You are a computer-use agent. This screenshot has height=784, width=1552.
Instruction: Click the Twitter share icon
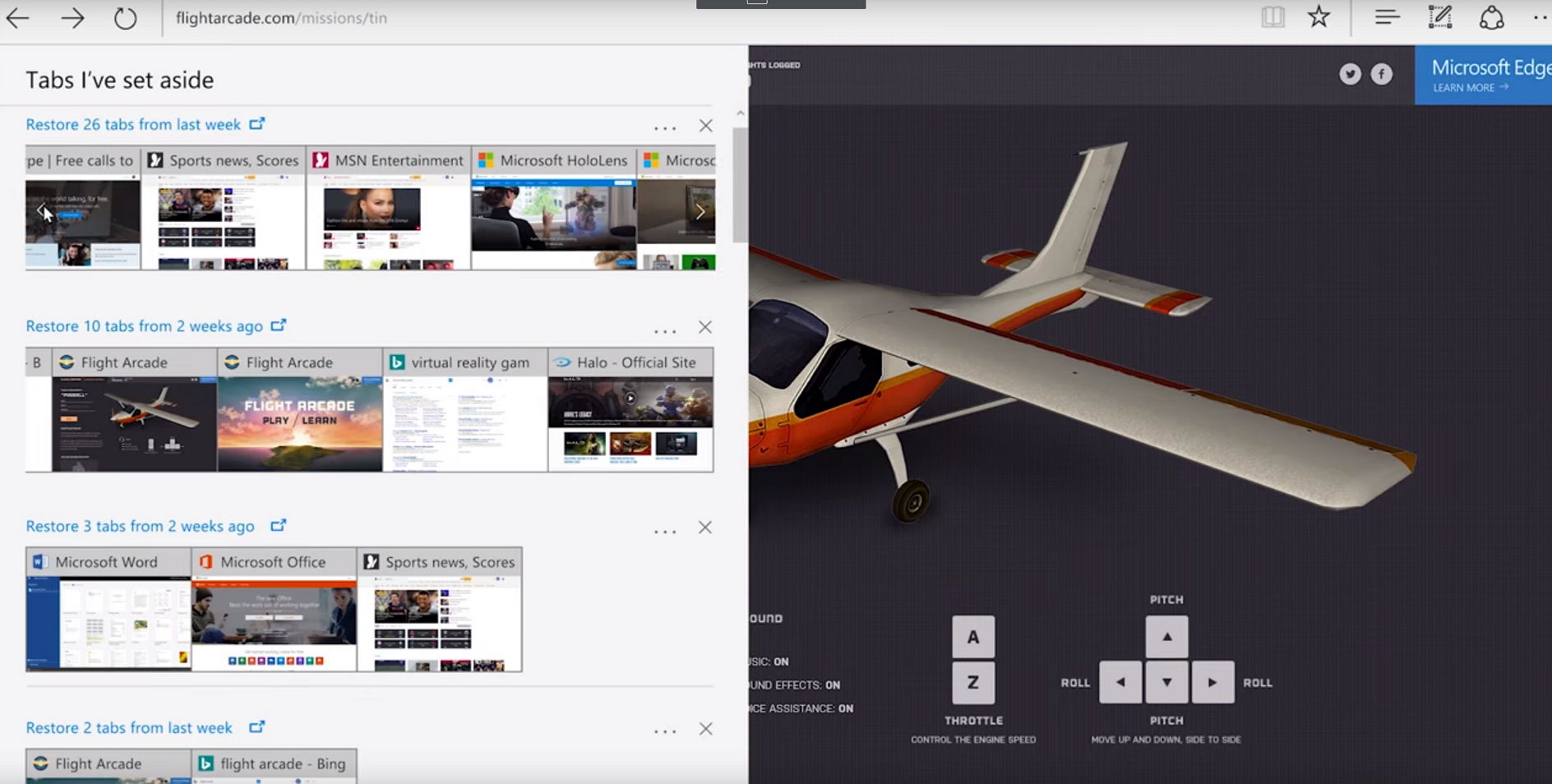(x=1350, y=74)
